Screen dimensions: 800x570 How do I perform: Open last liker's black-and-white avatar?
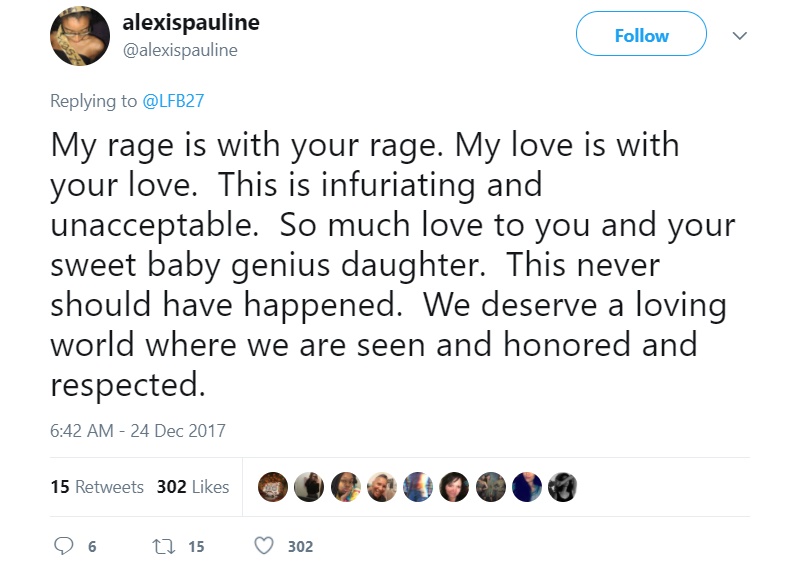point(562,487)
